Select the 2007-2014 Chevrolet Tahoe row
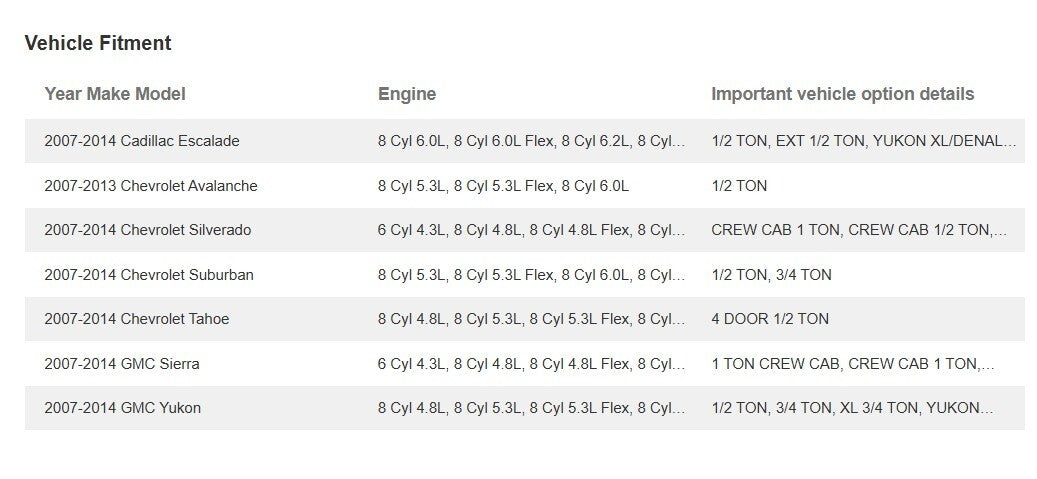Screen dimensions: 1037x479 (x=137, y=319)
